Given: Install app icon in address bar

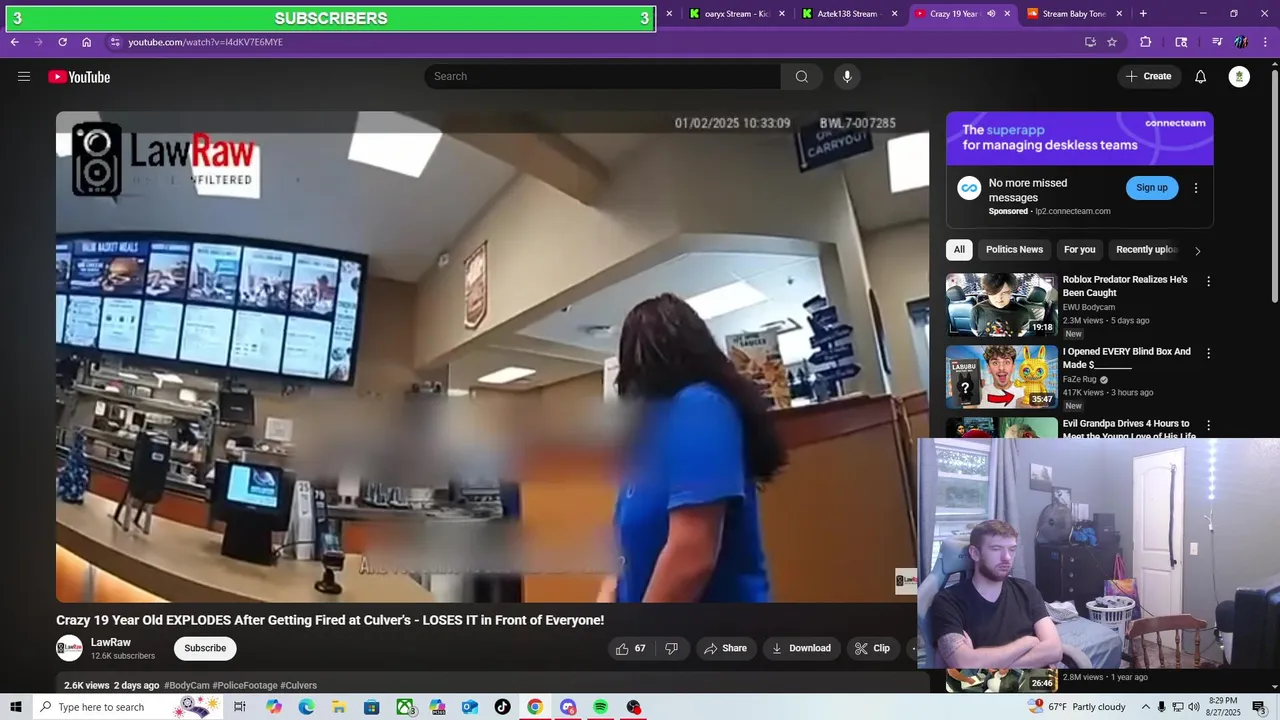Looking at the screenshot, I should [1090, 42].
